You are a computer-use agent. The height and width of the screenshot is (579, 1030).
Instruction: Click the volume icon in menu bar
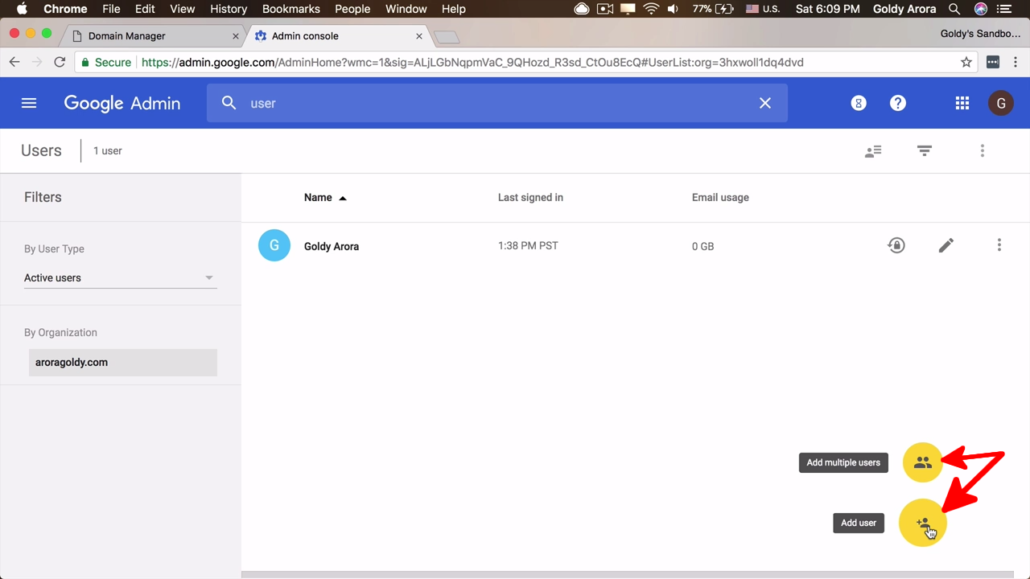click(x=673, y=9)
